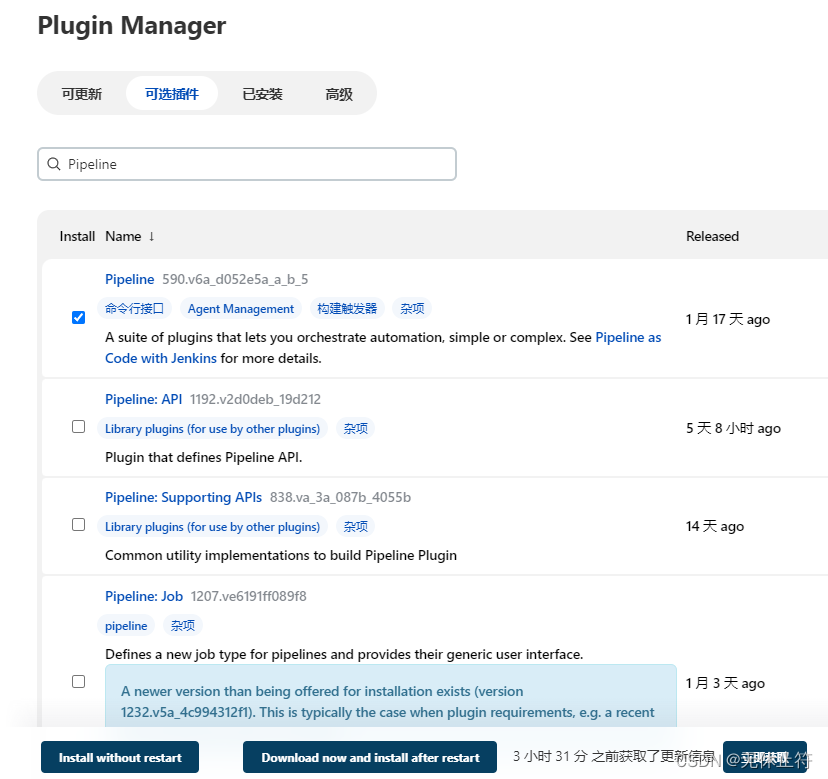
Task: Click version text 1192.v2d0deb_19d212
Action: (x=255, y=399)
